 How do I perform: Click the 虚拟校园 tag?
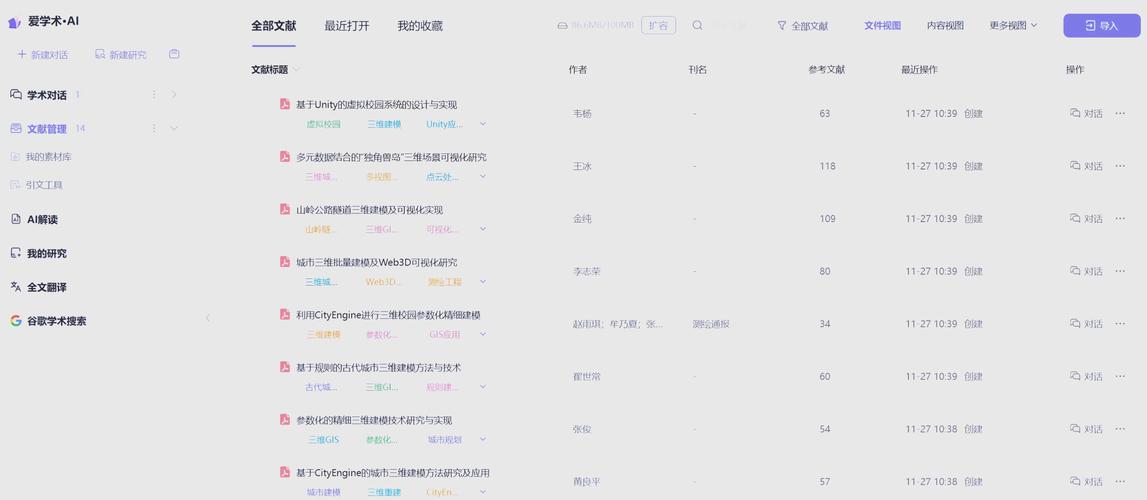[x=323, y=124]
